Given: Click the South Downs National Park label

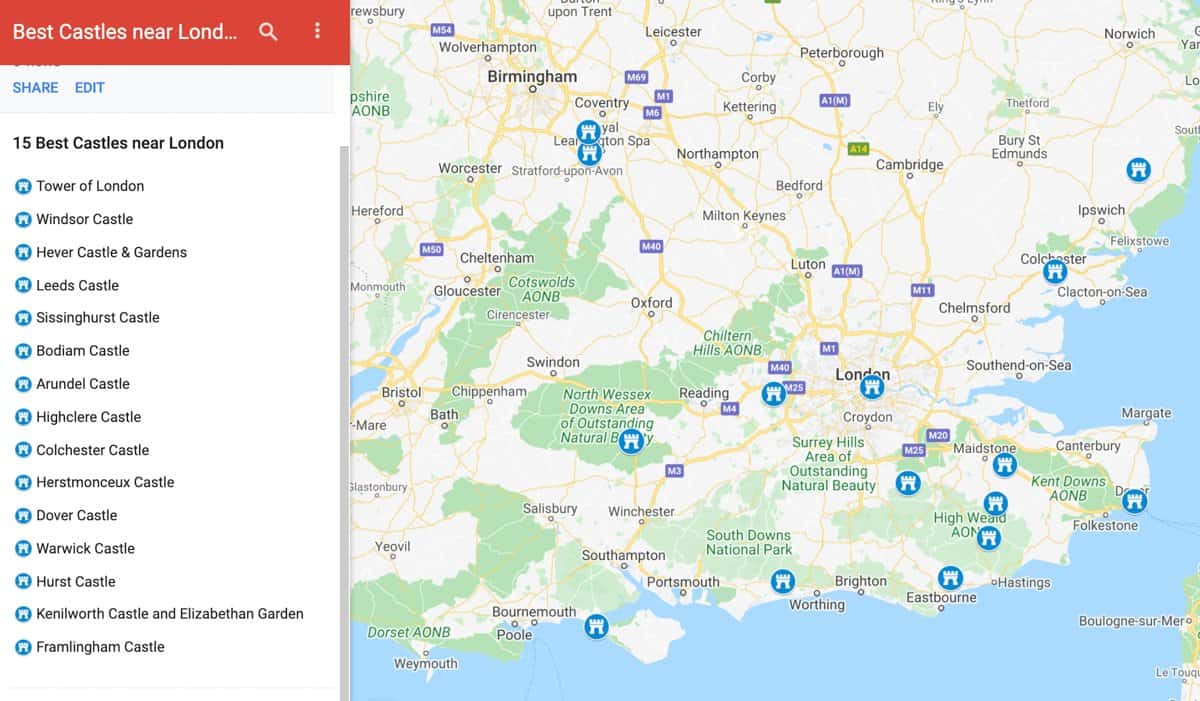Looking at the screenshot, I should tap(749, 541).
